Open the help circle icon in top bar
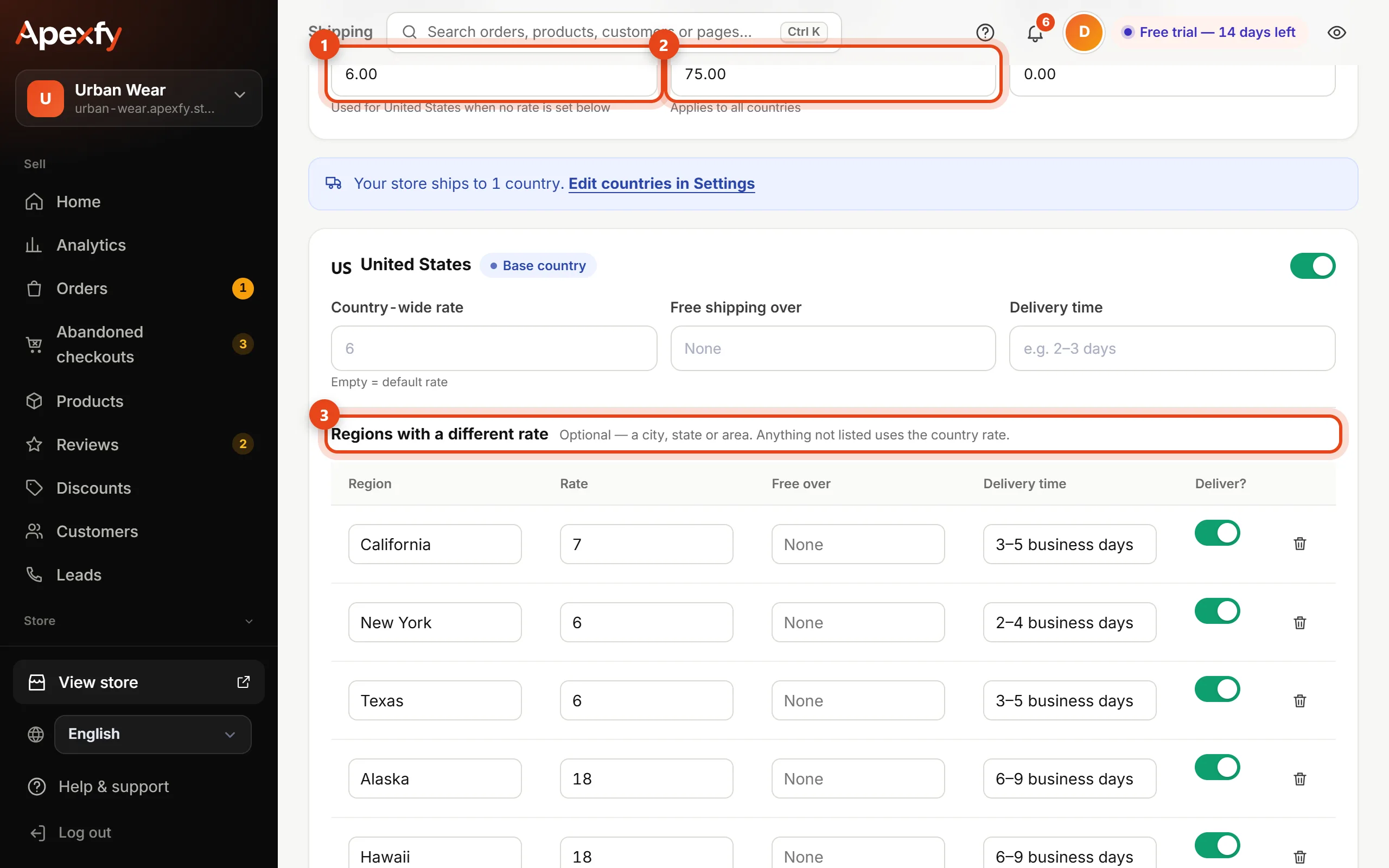 tap(985, 32)
